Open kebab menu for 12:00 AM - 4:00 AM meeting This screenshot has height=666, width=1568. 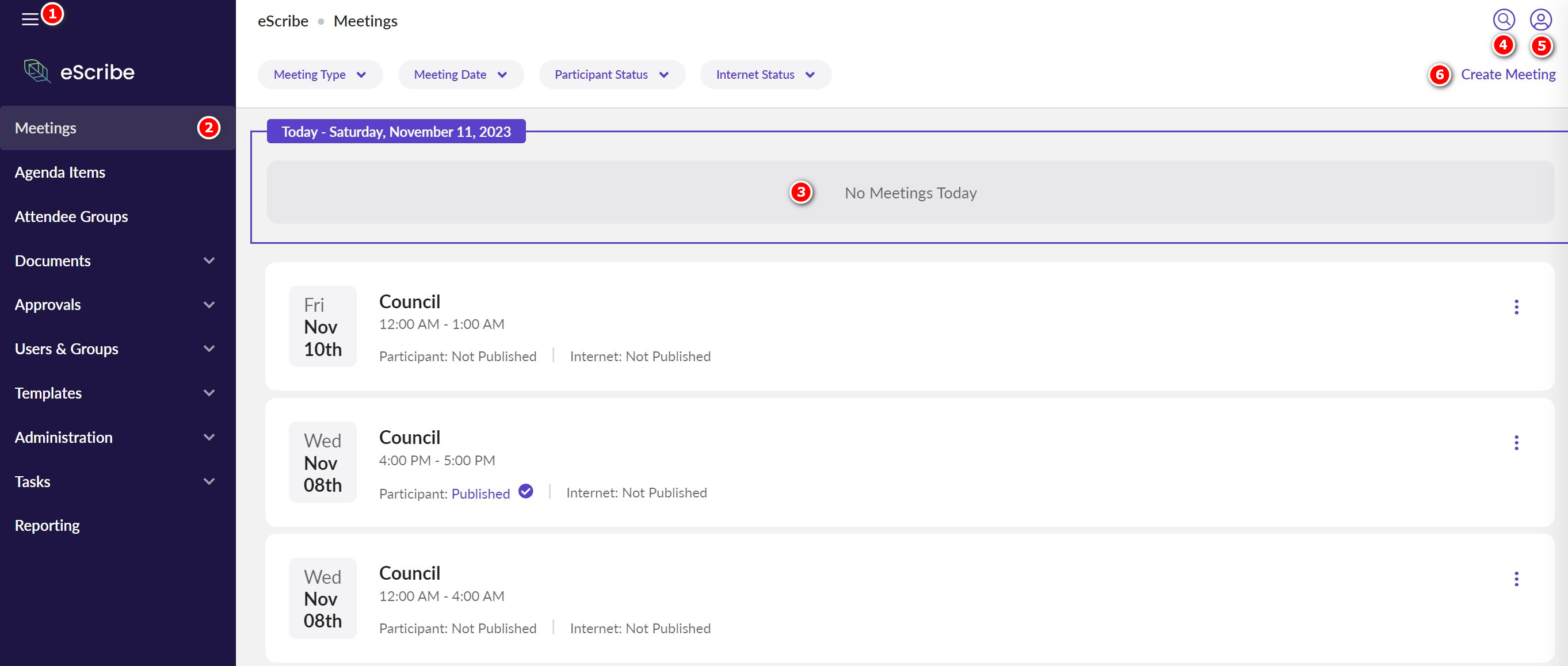(x=1516, y=579)
